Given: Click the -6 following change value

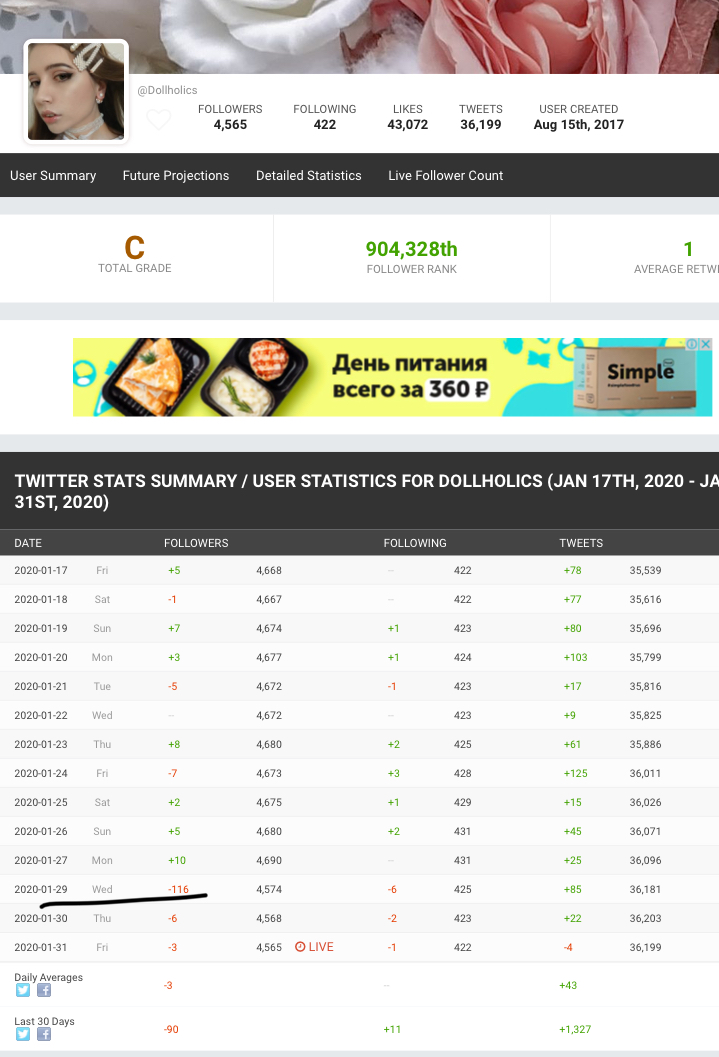Looking at the screenshot, I should [x=392, y=889].
